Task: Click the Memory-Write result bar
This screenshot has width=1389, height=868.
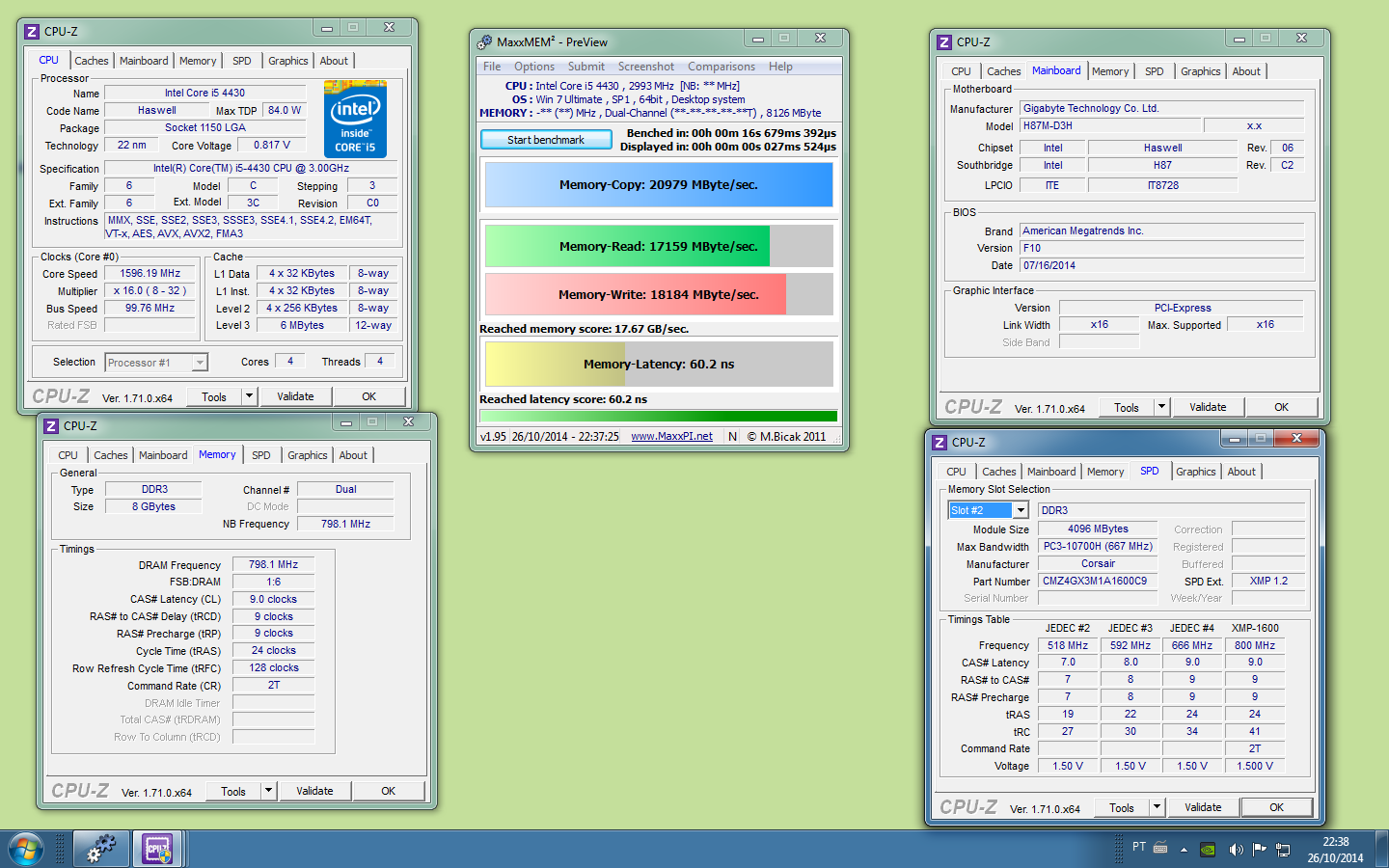Action: [x=659, y=294]
